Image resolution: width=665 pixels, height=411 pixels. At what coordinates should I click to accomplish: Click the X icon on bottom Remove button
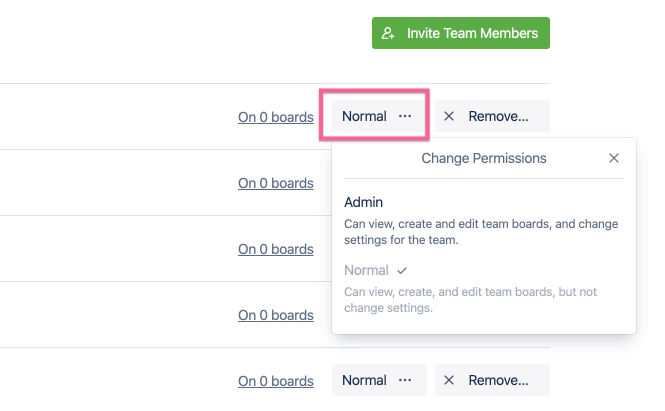pos(449,380)
